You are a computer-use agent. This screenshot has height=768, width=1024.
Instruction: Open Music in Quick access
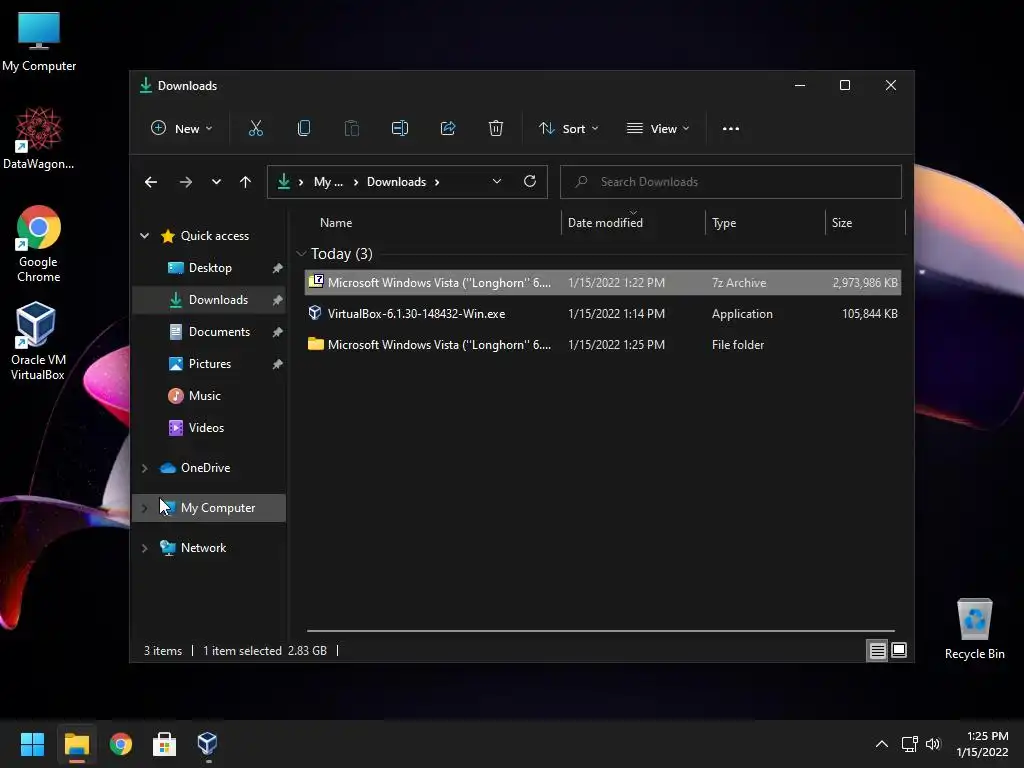pyautogui.click(x=204, y=396)
